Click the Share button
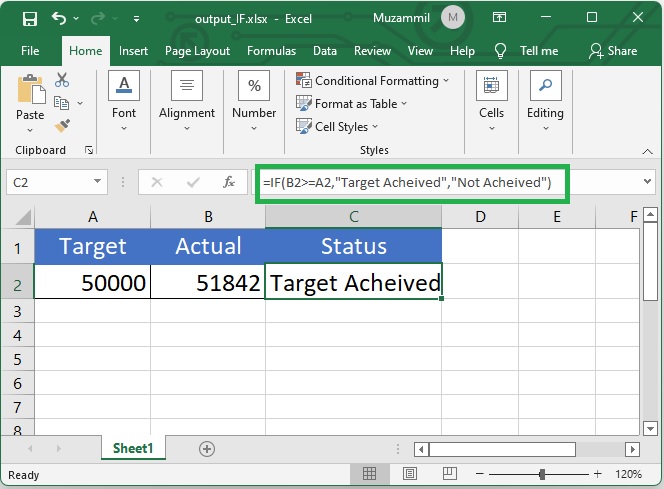Viewport: 664px width, 489px height. (x=612, y=51)
